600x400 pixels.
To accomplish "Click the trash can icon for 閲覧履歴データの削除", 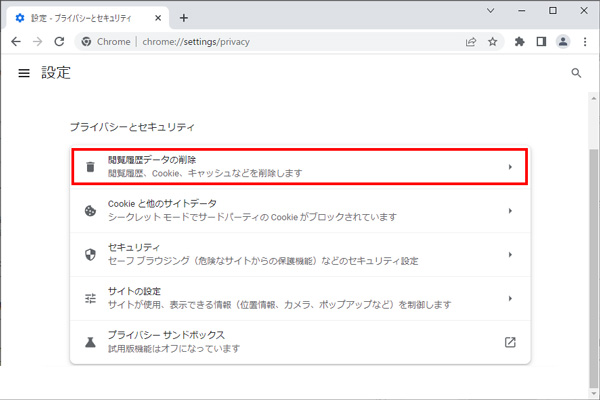I will pyautogui.click(x=90, y=167).
